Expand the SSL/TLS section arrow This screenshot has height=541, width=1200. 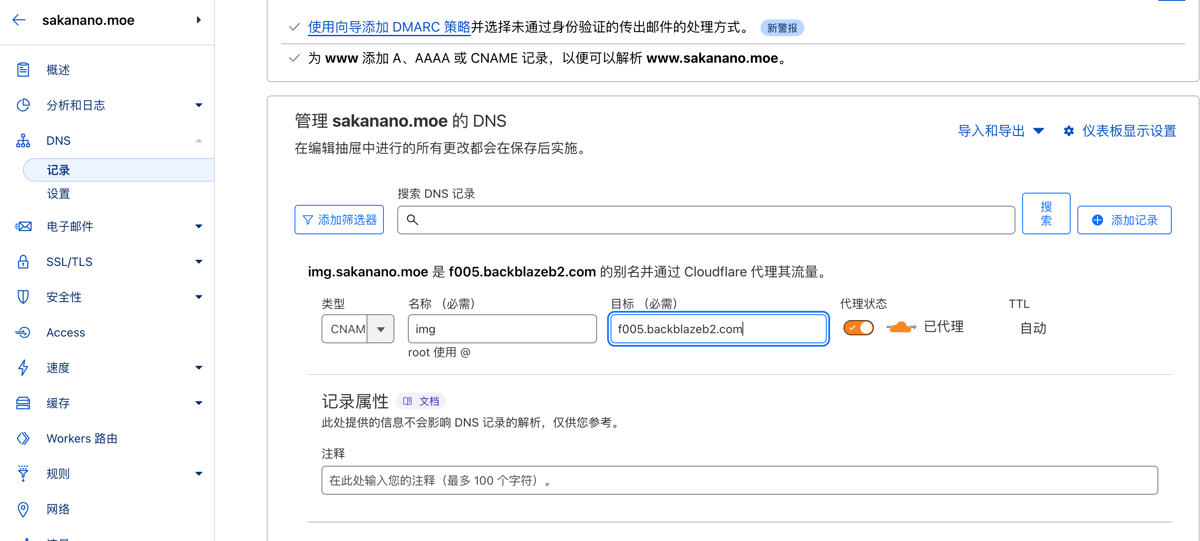coord(198,262)
